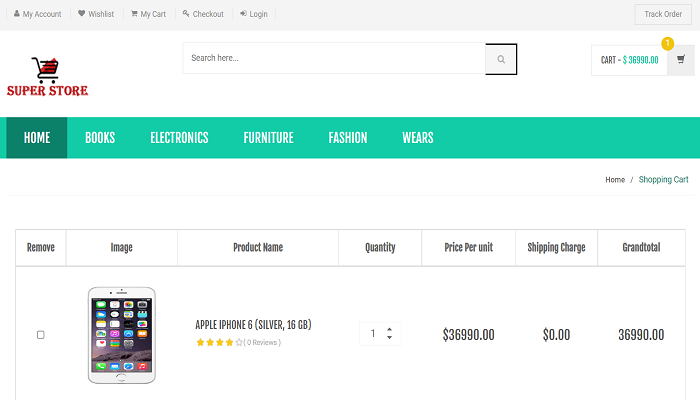Open My Cart in top bar
The image size is (700, 400).
pyautogui.click(x=148, y=14)
